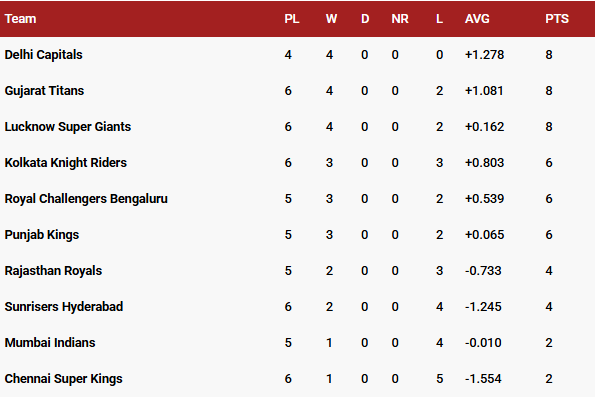Click the PTS column header
Image resolution: width=595 pixels, height=400 pixels.
pyautogui.click(x=557, y=19)
